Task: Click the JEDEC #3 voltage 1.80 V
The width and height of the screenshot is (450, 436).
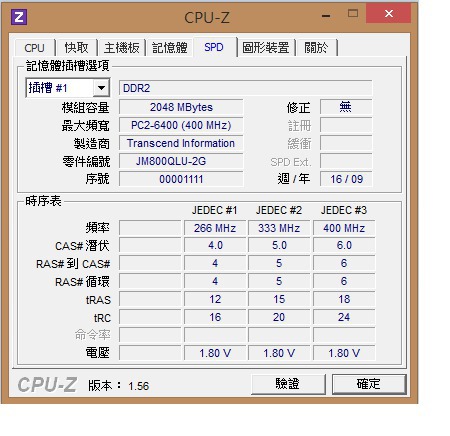Action: pyautogui.click(x=344, y=353)
